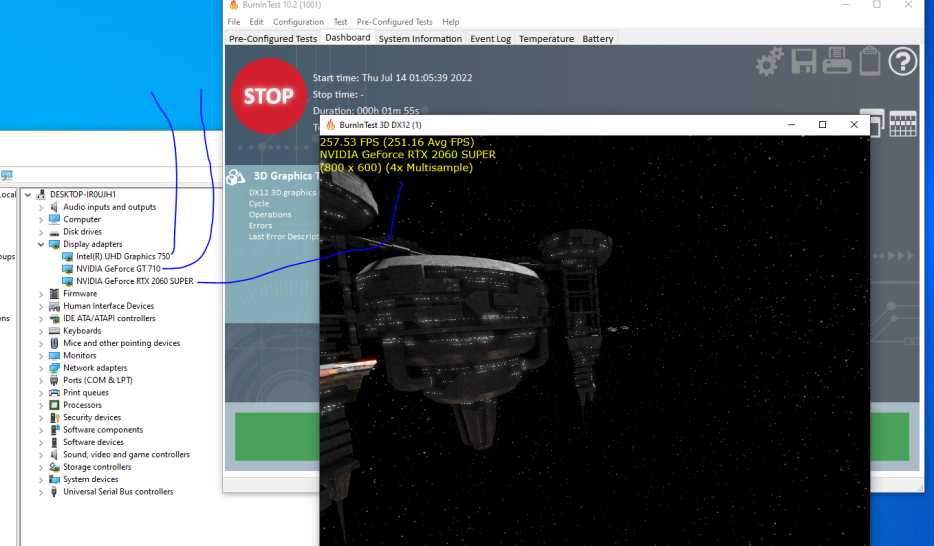
Task: Click the System devices icon
Action: (54, 479)
